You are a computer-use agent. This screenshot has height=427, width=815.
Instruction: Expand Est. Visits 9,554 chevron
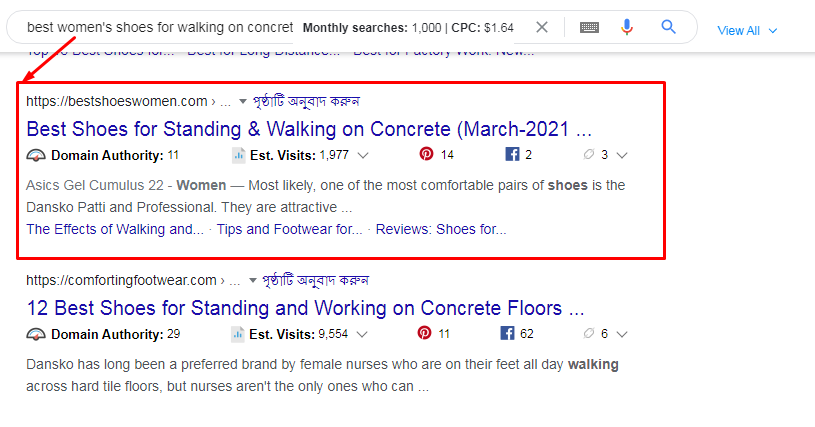click(363, 334)
